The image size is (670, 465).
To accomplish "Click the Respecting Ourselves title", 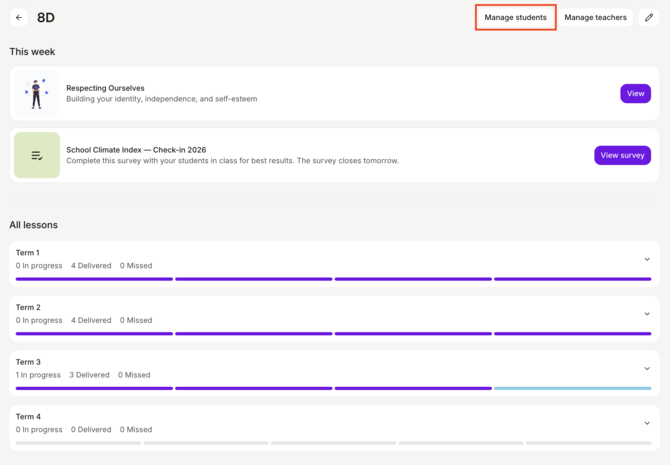I will click(105, 88).
